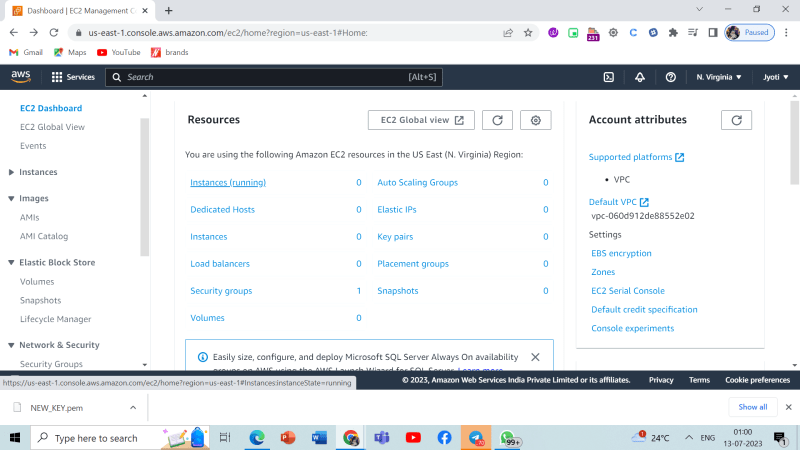Viewport: 800px width, 450px height.
Task: Collapse the Network & Security section
Action: pyautogui.click(x=11, y=345)
